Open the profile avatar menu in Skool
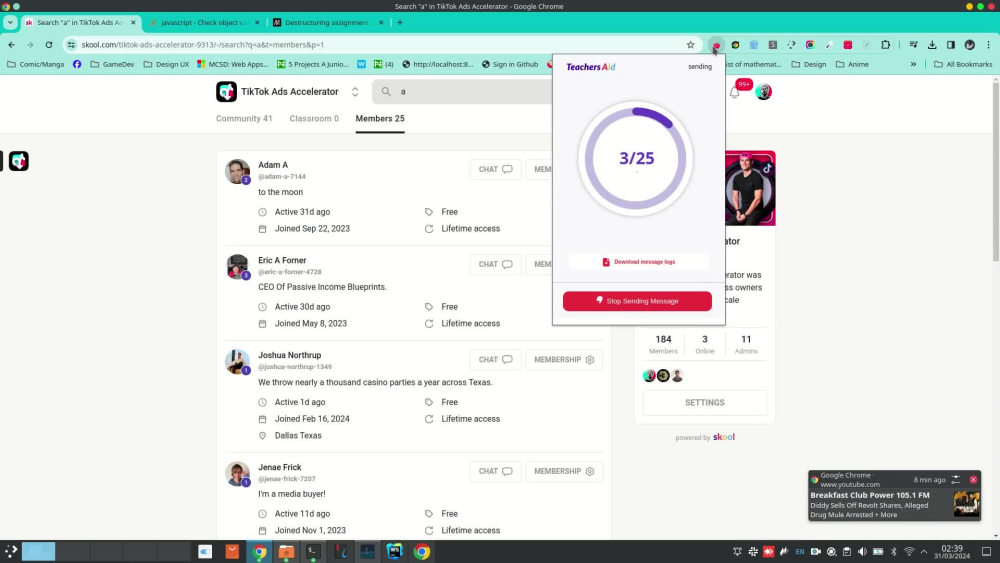 [x=763, y=92]
